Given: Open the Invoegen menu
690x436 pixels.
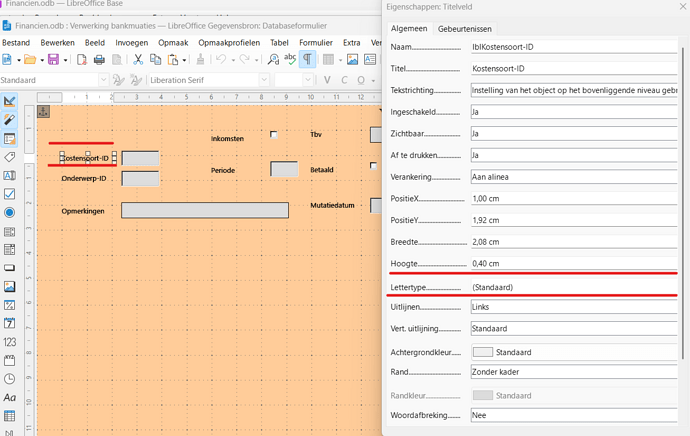Looking at the screenshot, I should 132,43.
